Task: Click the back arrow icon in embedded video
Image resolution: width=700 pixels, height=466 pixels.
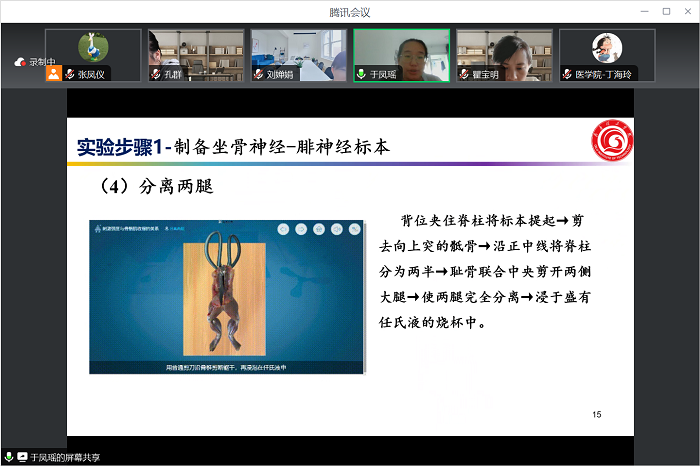Action: tap(284, 229)
